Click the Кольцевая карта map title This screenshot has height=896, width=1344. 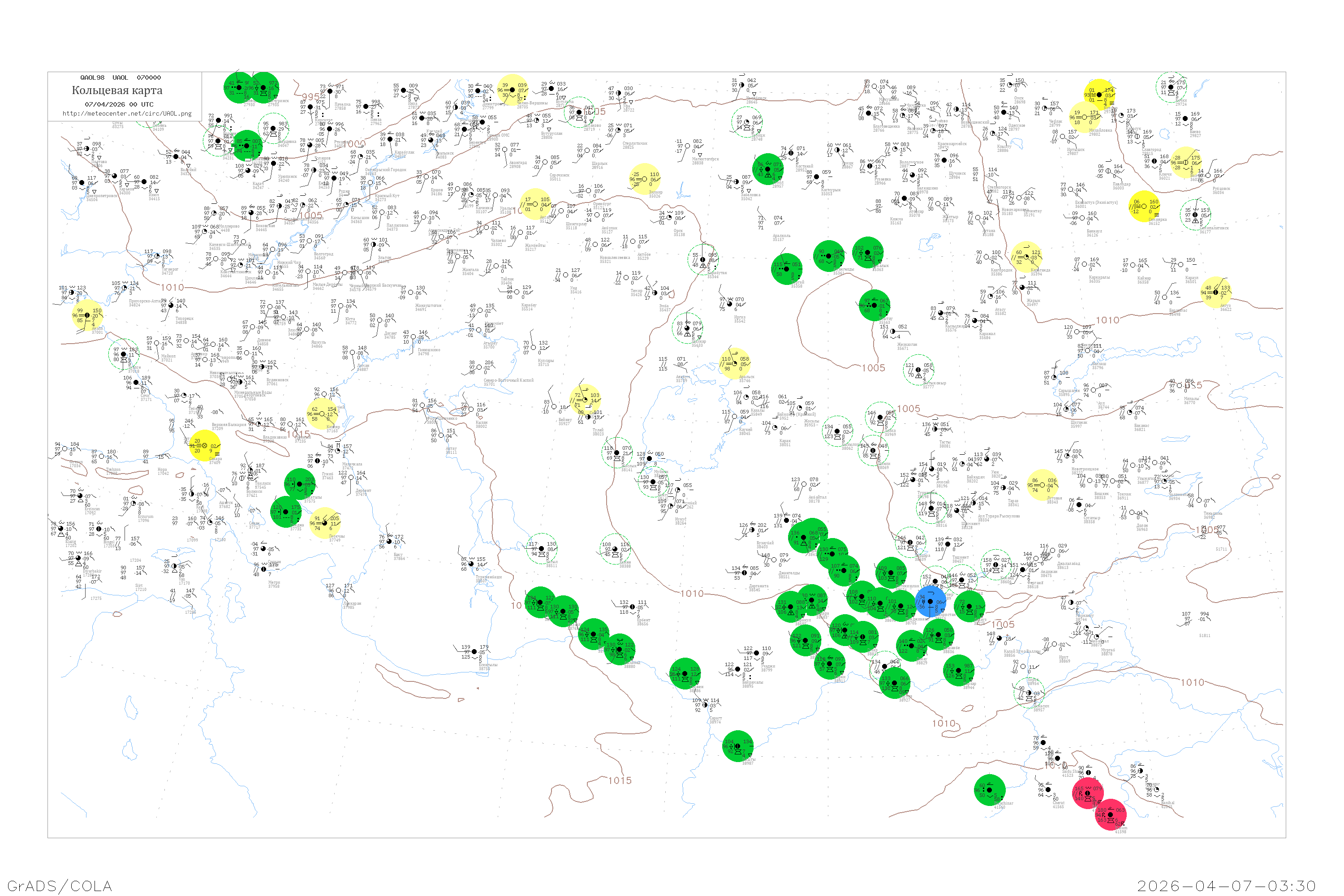click(x=117, y=90)
